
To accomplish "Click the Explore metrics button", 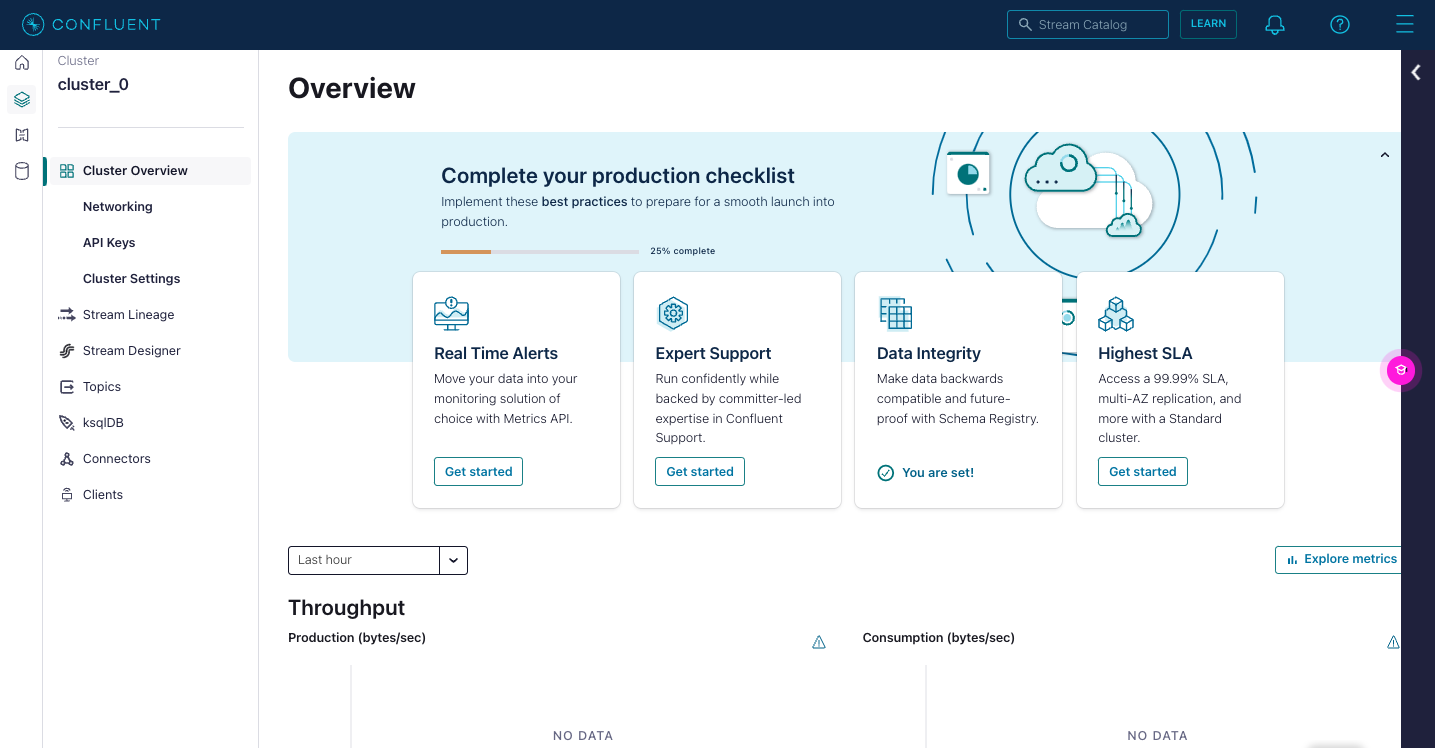I will pos(1338,560).
